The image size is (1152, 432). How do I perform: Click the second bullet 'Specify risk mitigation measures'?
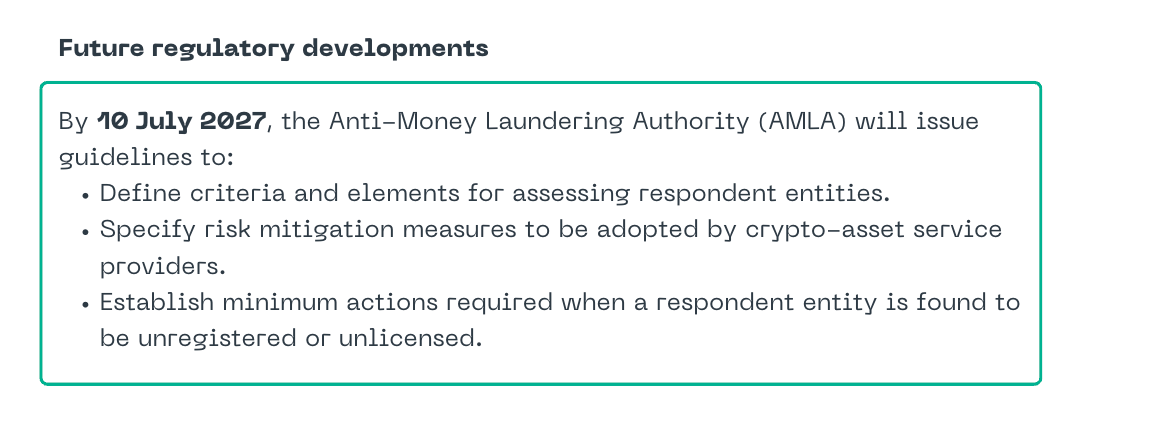(x=309, y=230)
